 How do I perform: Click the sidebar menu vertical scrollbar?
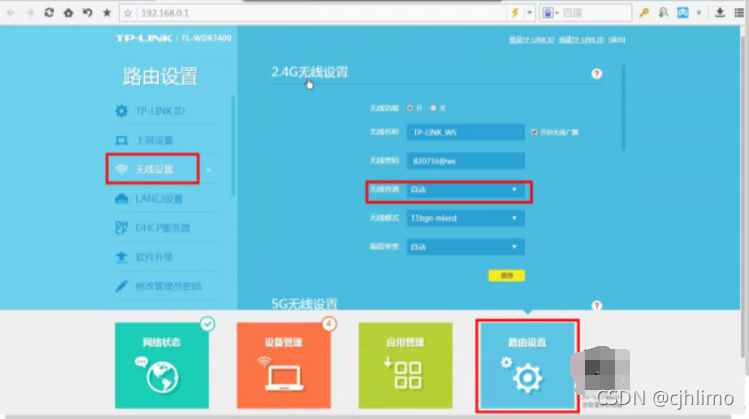[233, 146]
